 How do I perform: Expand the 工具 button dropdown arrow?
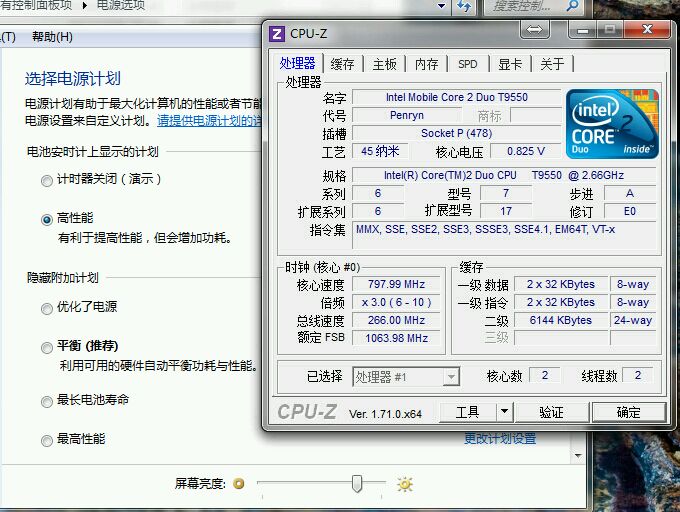504,411
